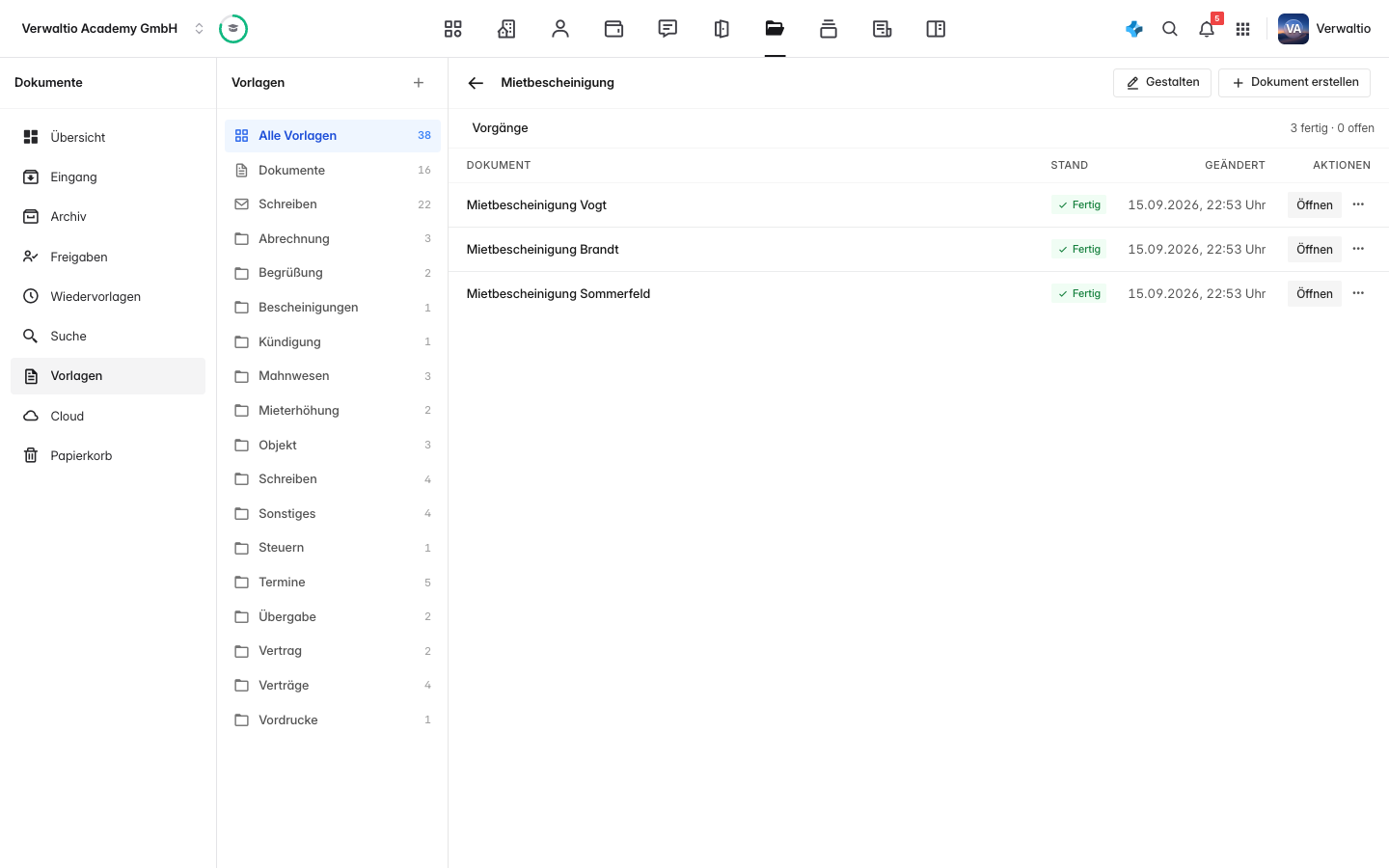Open global search with the magnifier icon

point(1170,29)
